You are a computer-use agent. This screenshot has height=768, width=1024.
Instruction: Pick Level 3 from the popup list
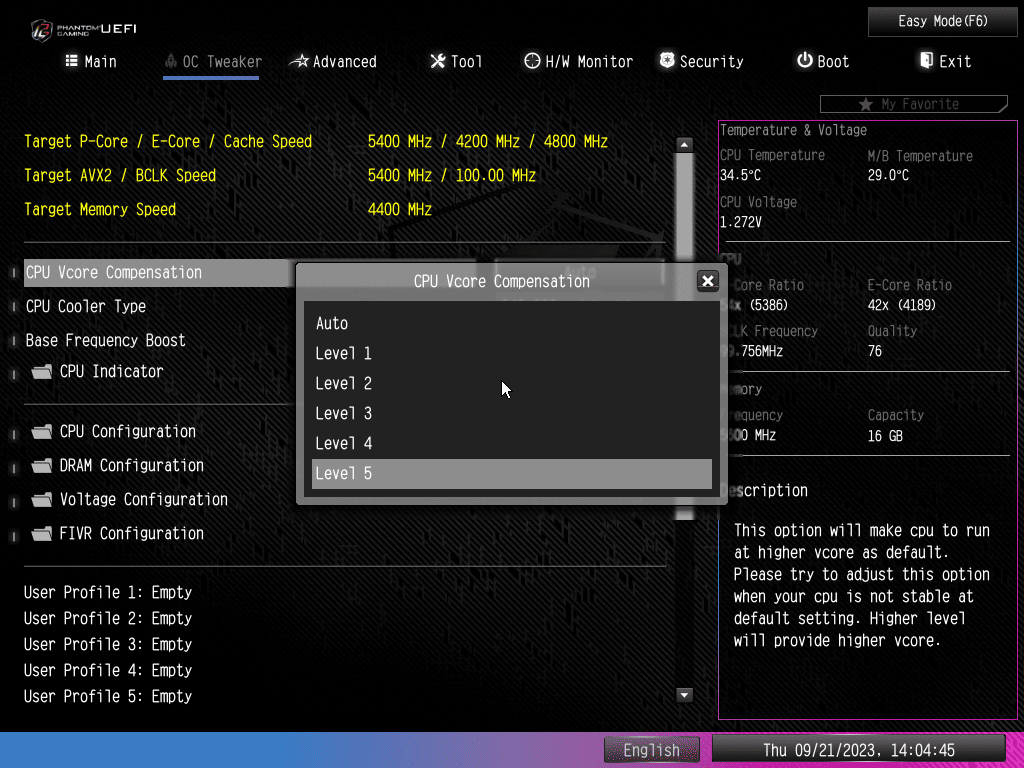click(343, 413)
